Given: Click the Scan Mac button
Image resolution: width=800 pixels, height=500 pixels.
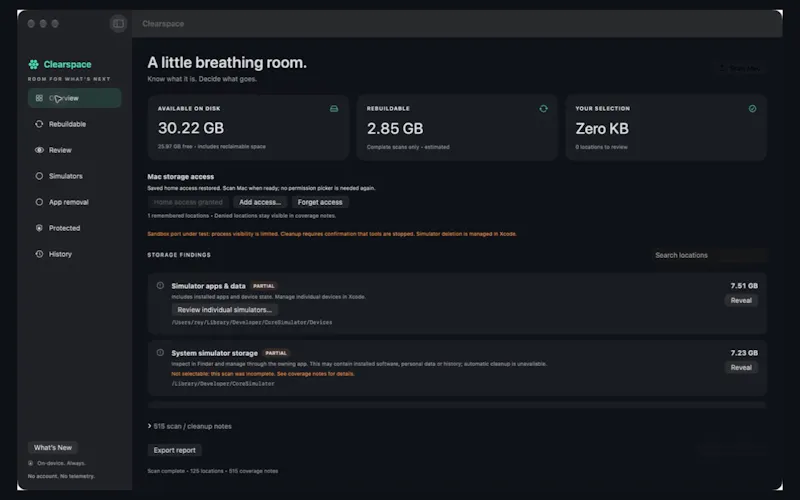Looking at the screenshot, I should (x=740, y=68).
